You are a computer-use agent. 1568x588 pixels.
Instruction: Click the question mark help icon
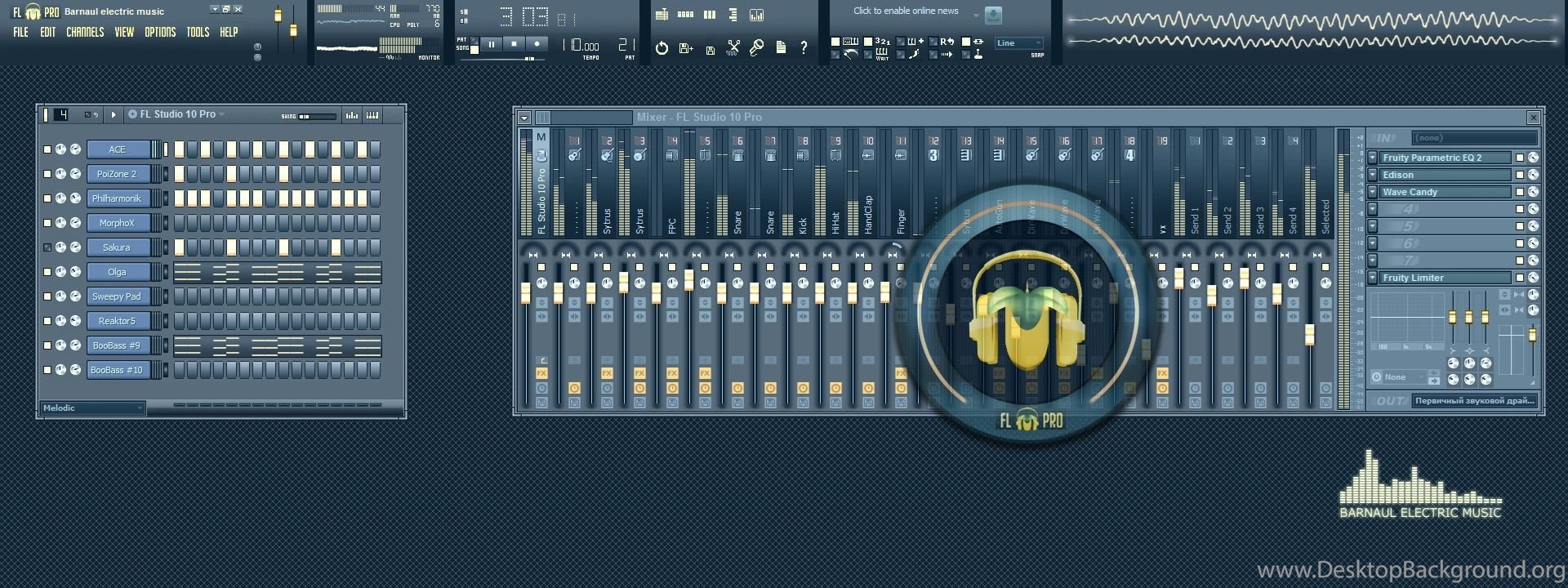804,48
